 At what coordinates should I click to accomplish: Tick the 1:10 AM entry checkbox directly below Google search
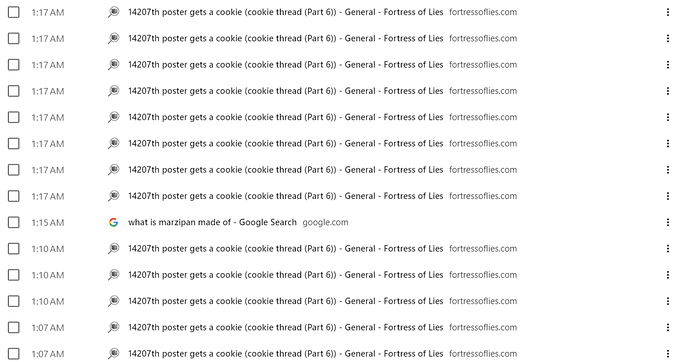coord(14,249)
